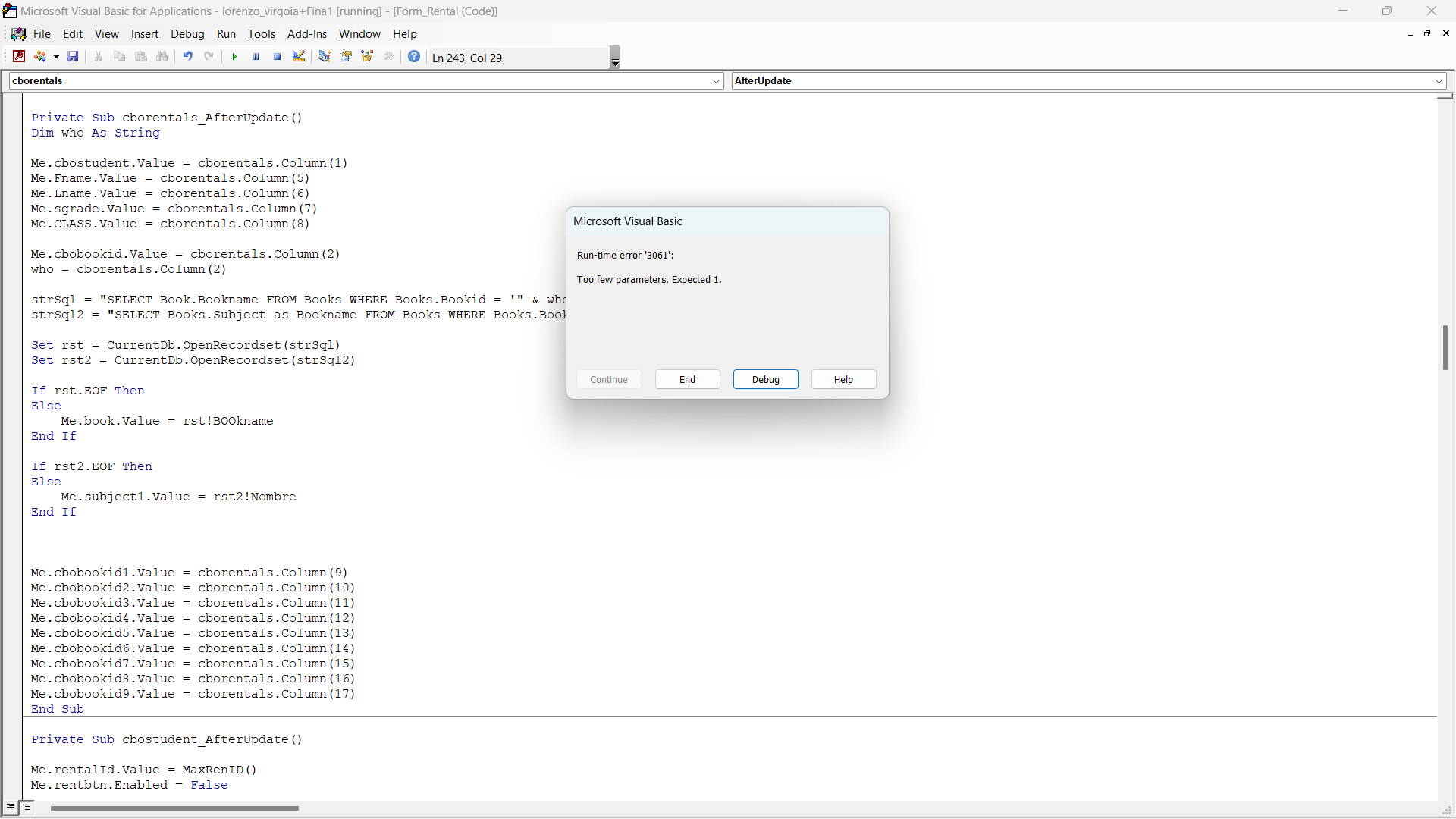Image resolution: width=1456 pixels, height=819 pixels.
Task: Open the Insert Module dropdown arrow
Action: (x=56, y=57)
